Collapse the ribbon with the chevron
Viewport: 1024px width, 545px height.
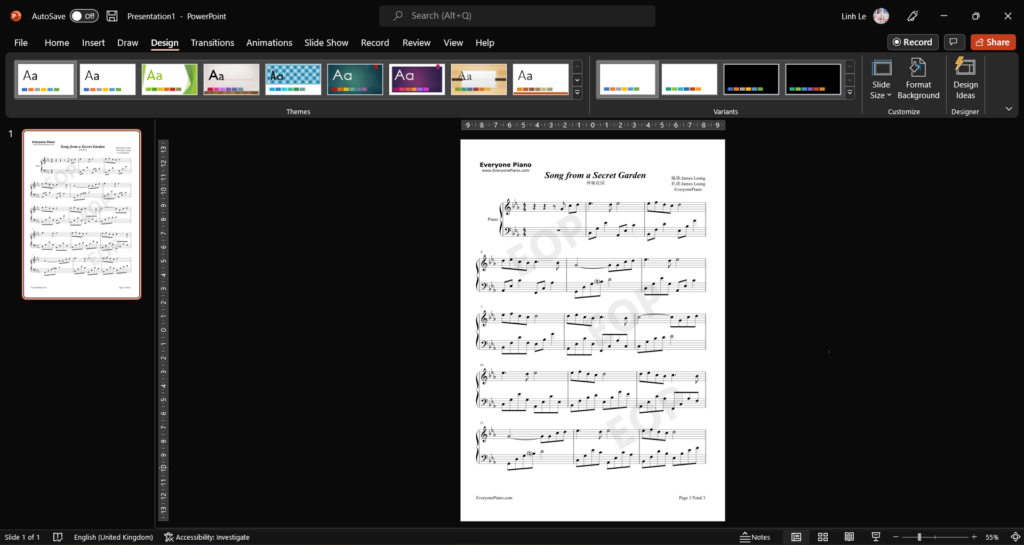1009,109
